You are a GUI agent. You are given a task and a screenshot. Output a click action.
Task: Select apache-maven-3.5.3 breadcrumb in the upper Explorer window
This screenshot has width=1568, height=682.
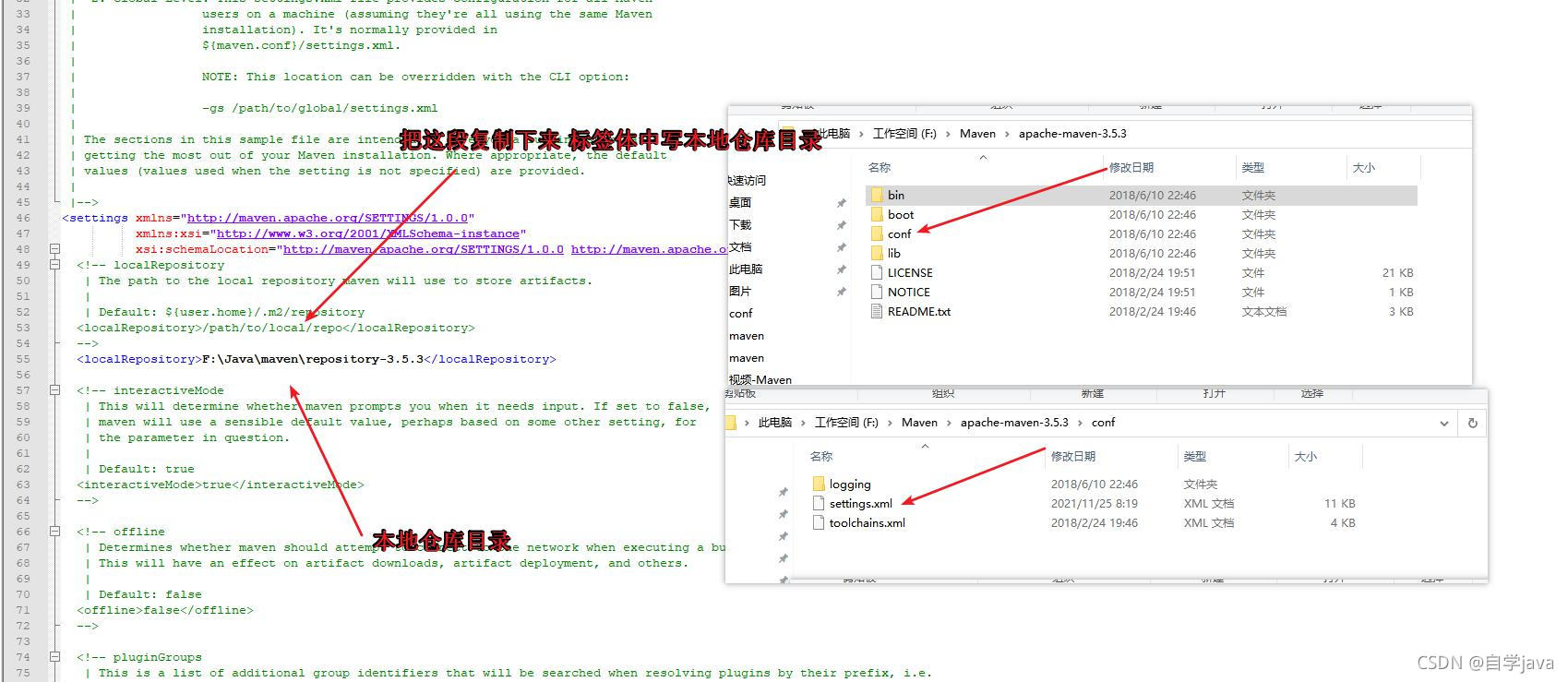(x=1072, y=134)
